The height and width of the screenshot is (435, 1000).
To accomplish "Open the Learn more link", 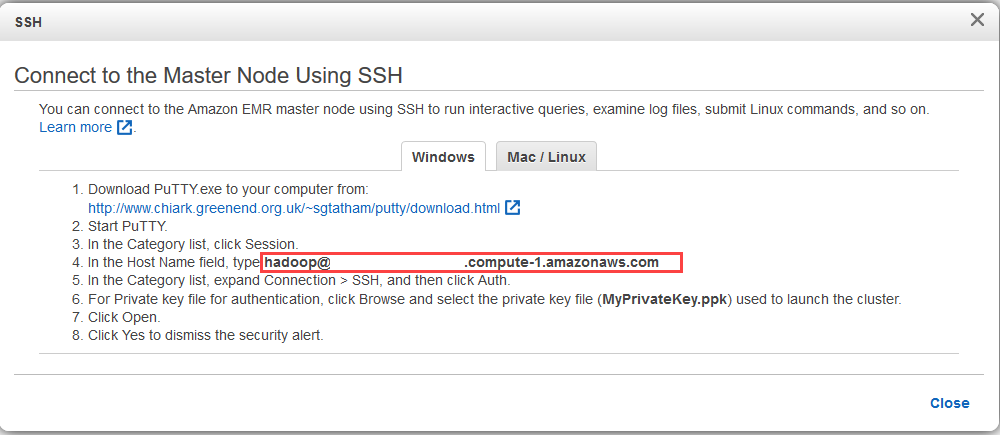I will coord(75,127).
